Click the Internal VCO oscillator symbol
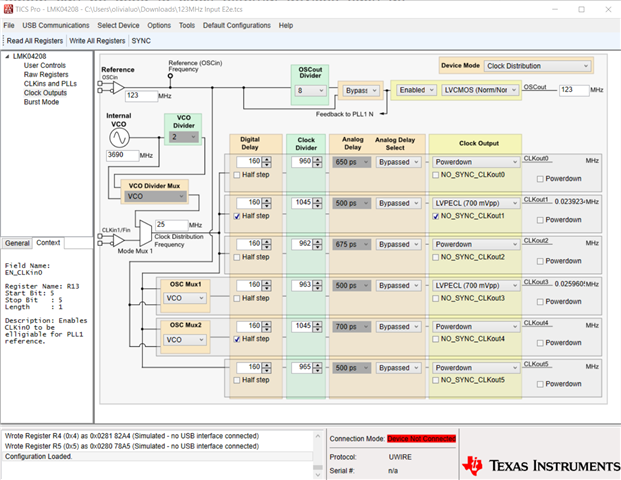The image size is (621, 480). pos(119,137)
